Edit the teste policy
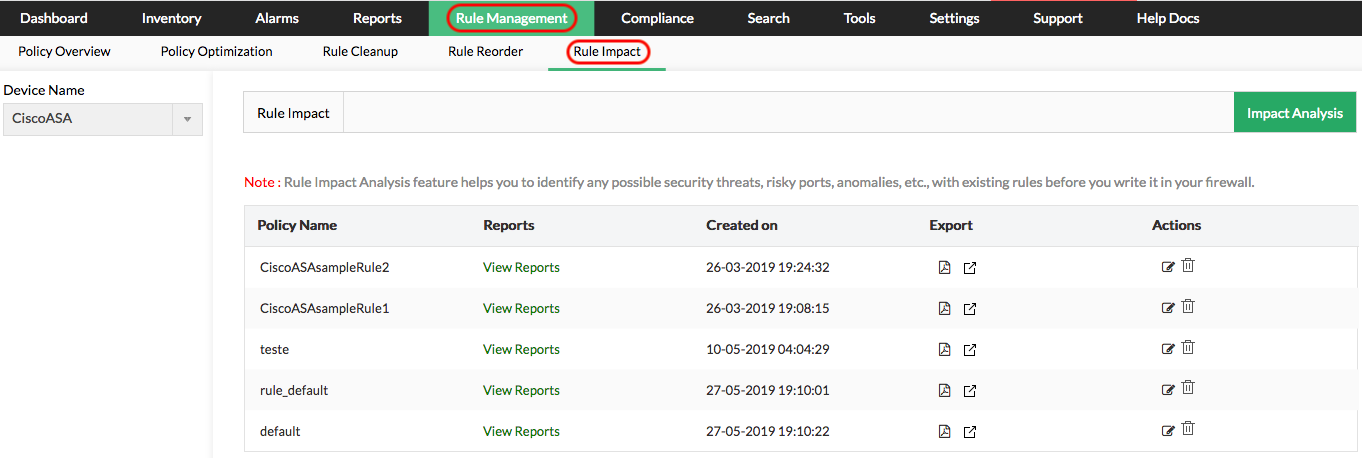The height and width of the screenshot is (458, 1362). pyautogui.click(x=1167, y=349)
